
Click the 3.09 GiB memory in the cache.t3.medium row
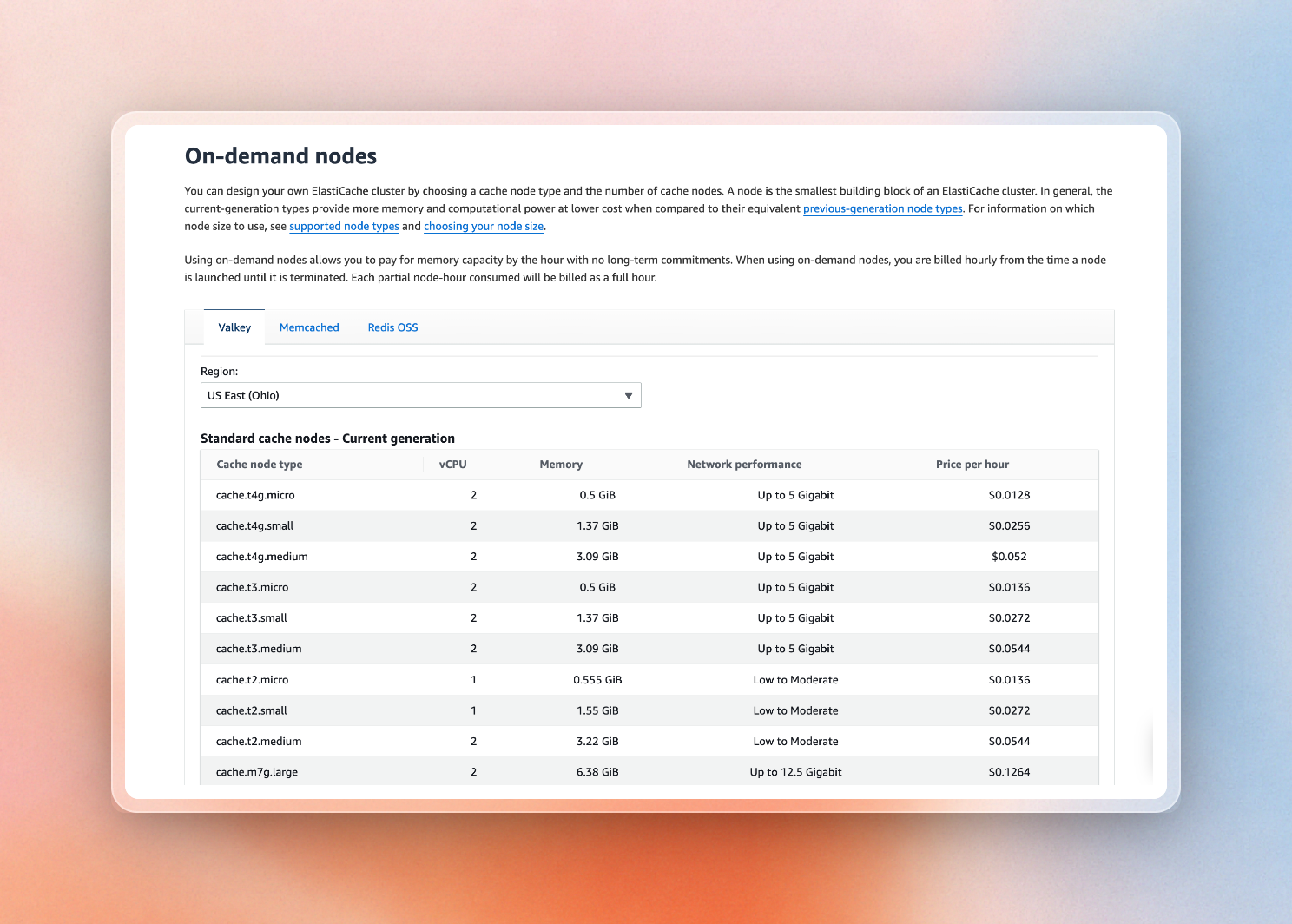pos(597,649)
